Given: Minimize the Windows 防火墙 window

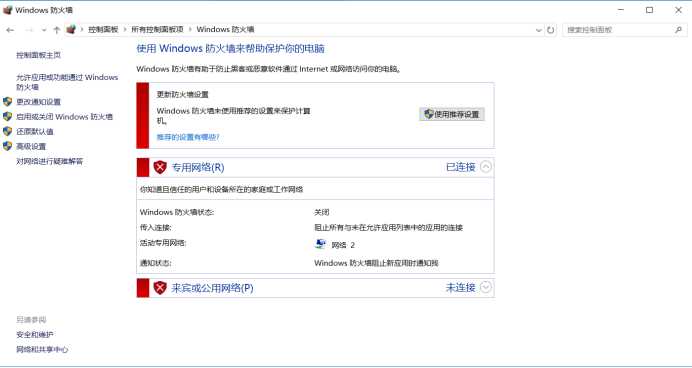Looking at the screenshot, I should [621, 10].
